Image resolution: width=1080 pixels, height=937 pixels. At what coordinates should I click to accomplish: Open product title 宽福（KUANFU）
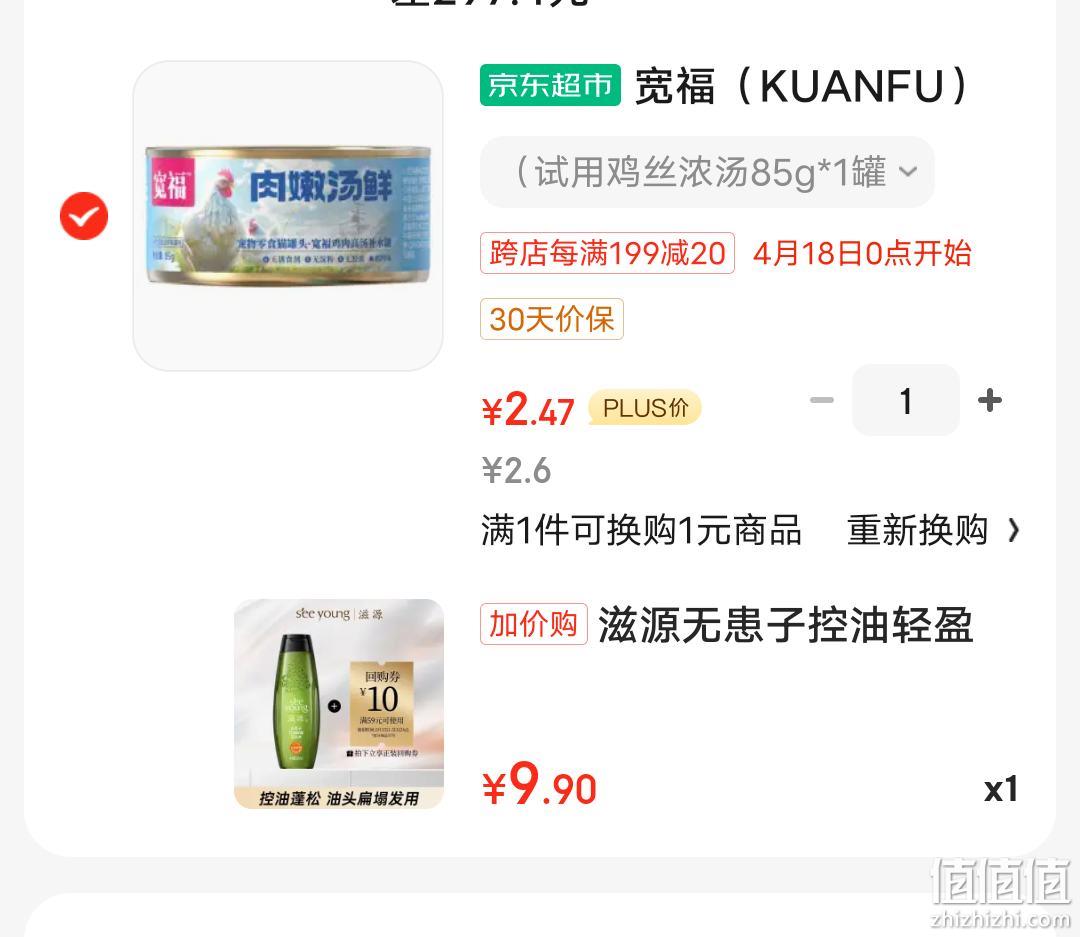pyautogui.click(x=802, y=86)
